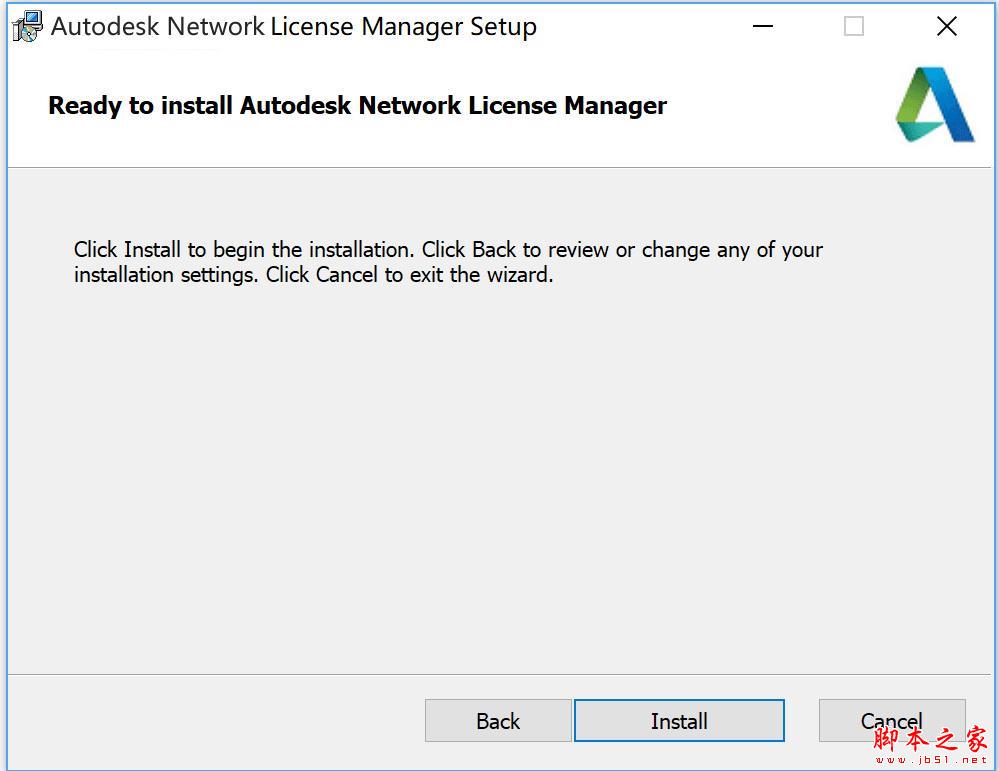Close the setup window with the X

click(x=946, y=27)
